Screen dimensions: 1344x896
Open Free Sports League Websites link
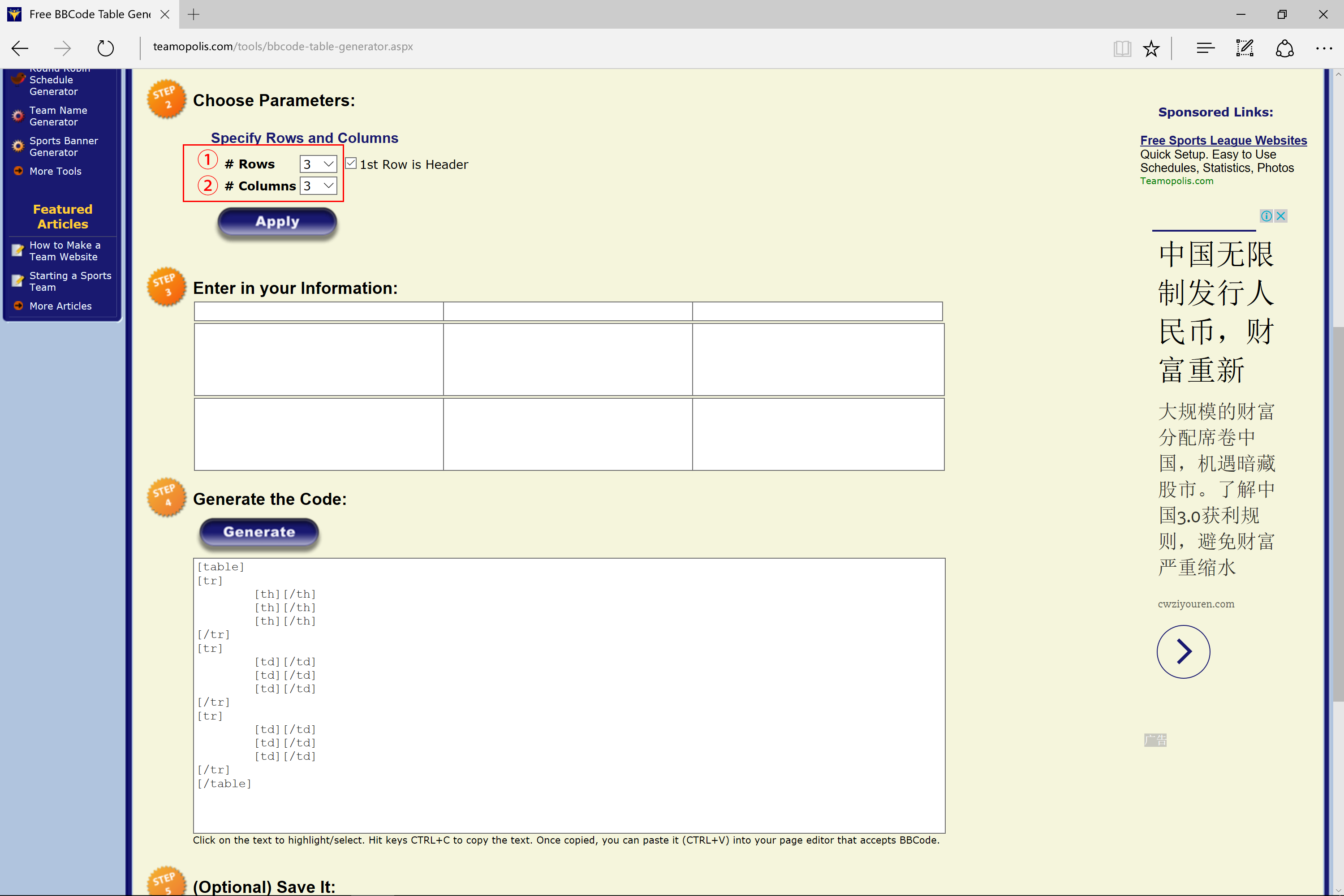[x=1223, y=140]
